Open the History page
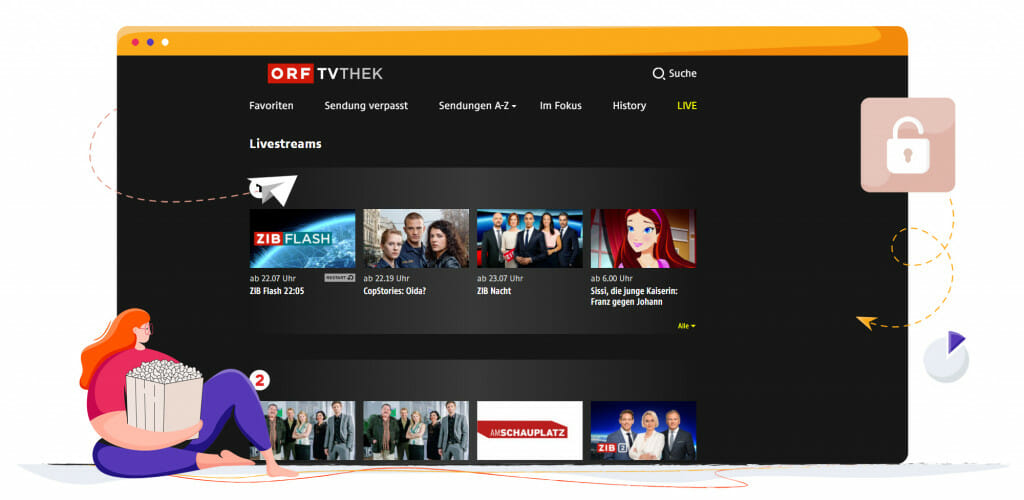This screenshot has width=1024, height=500. click(x=629, y=106)
